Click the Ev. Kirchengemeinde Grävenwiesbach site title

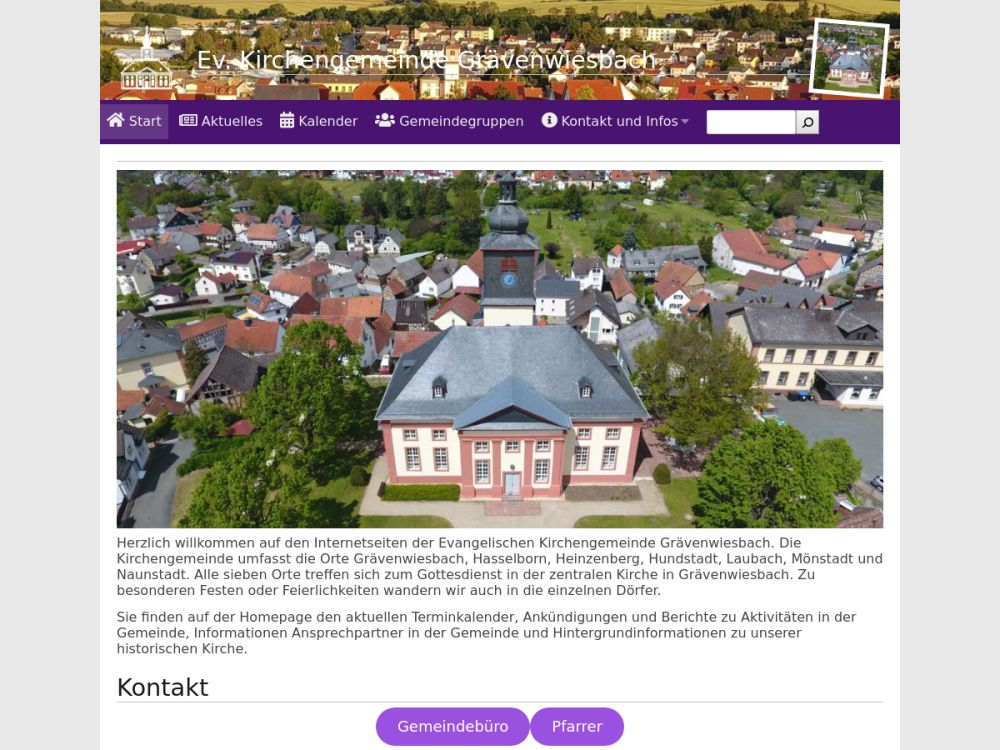click(x=426, y=60)
